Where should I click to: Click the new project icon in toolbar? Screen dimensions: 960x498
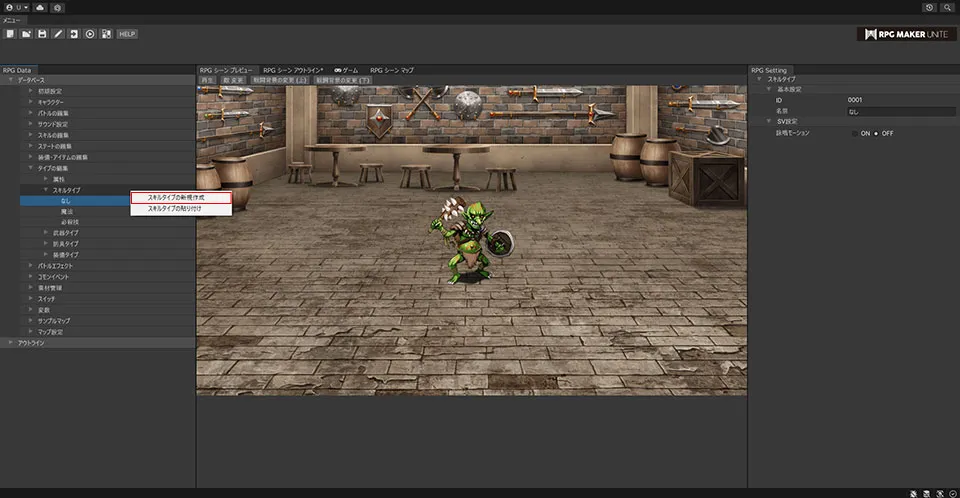click(x=9, y=34)
